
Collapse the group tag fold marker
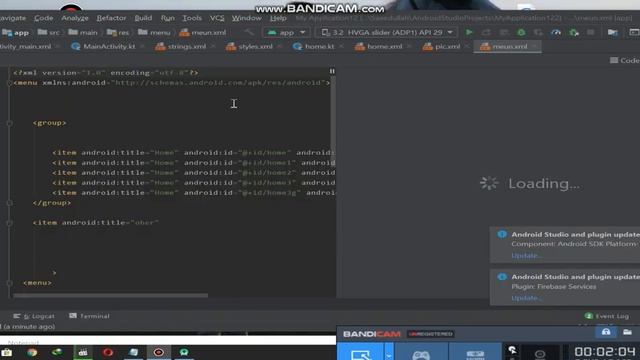9,123
